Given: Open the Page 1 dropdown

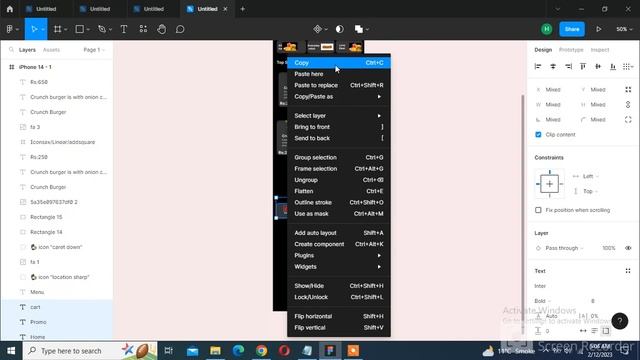Looking at the screenshot, I should point(94,50).
